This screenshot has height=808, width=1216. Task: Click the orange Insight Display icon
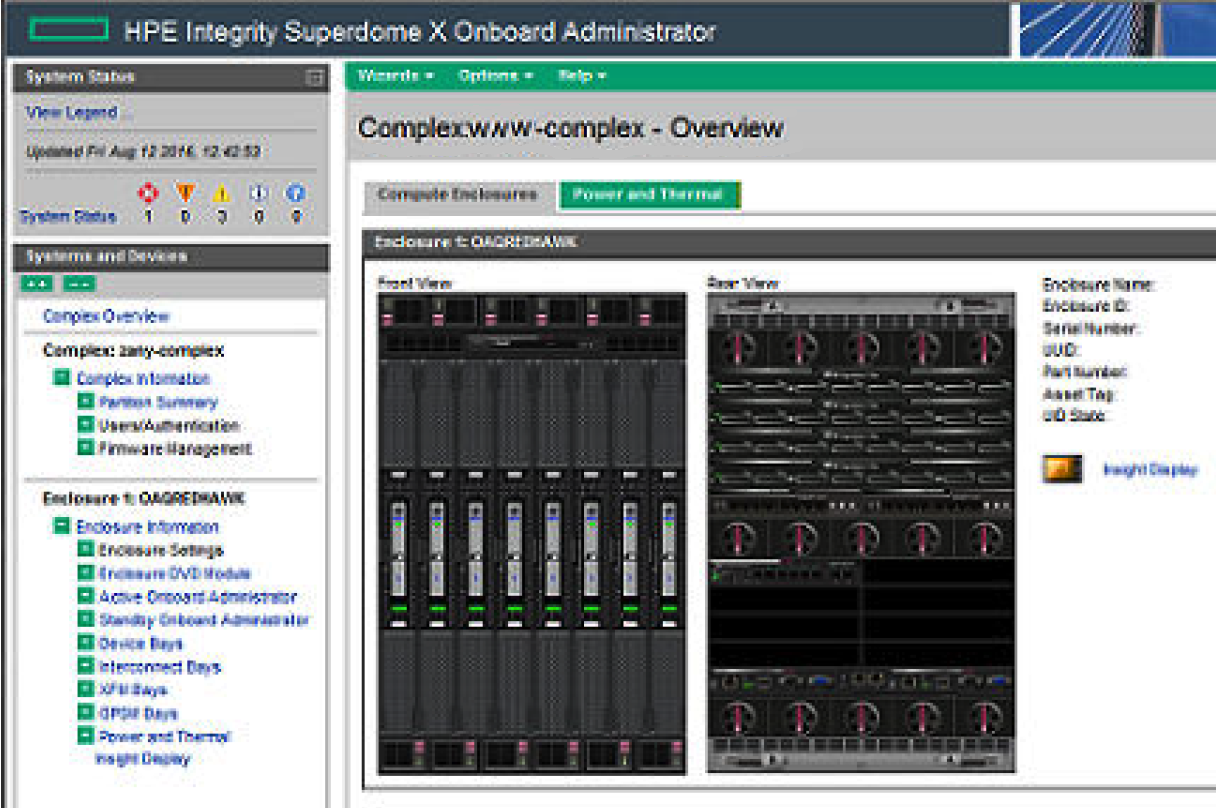click(1062, 469)
